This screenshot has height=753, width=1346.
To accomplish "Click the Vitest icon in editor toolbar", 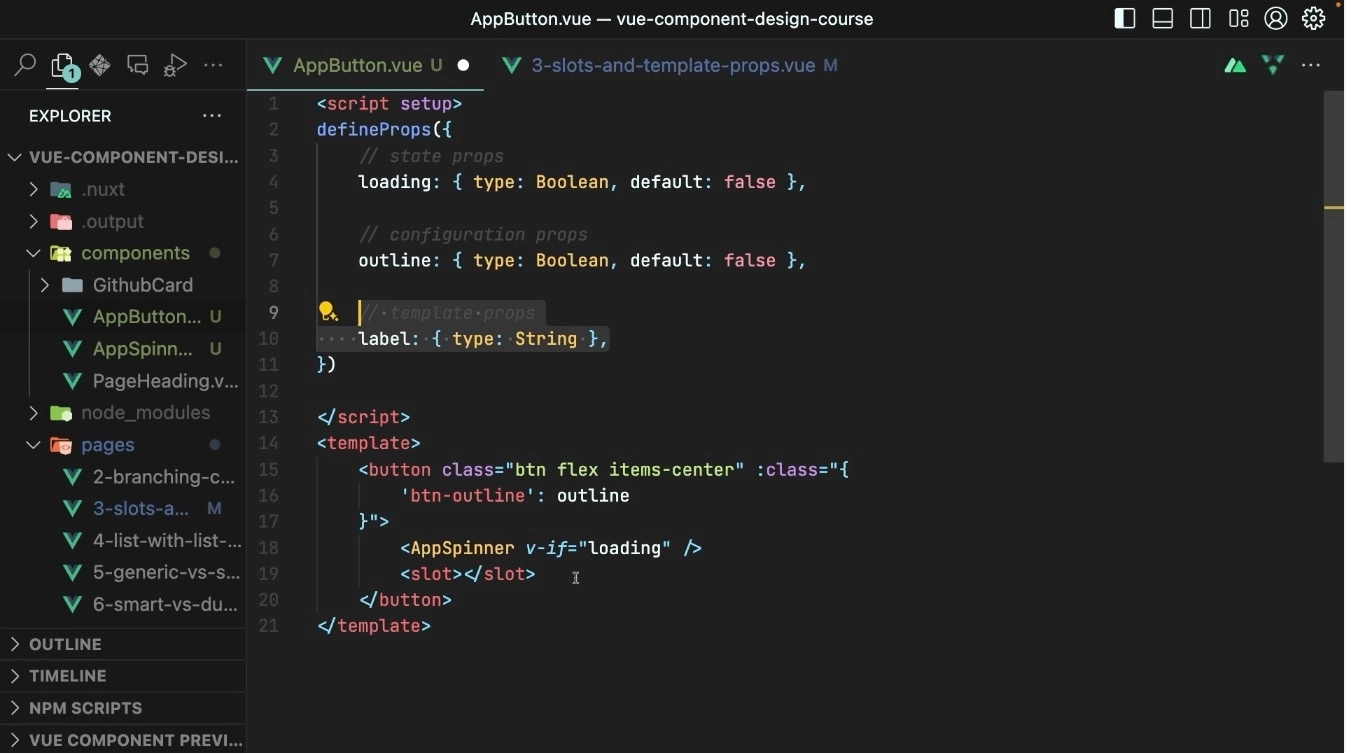I will point(1272,64).
